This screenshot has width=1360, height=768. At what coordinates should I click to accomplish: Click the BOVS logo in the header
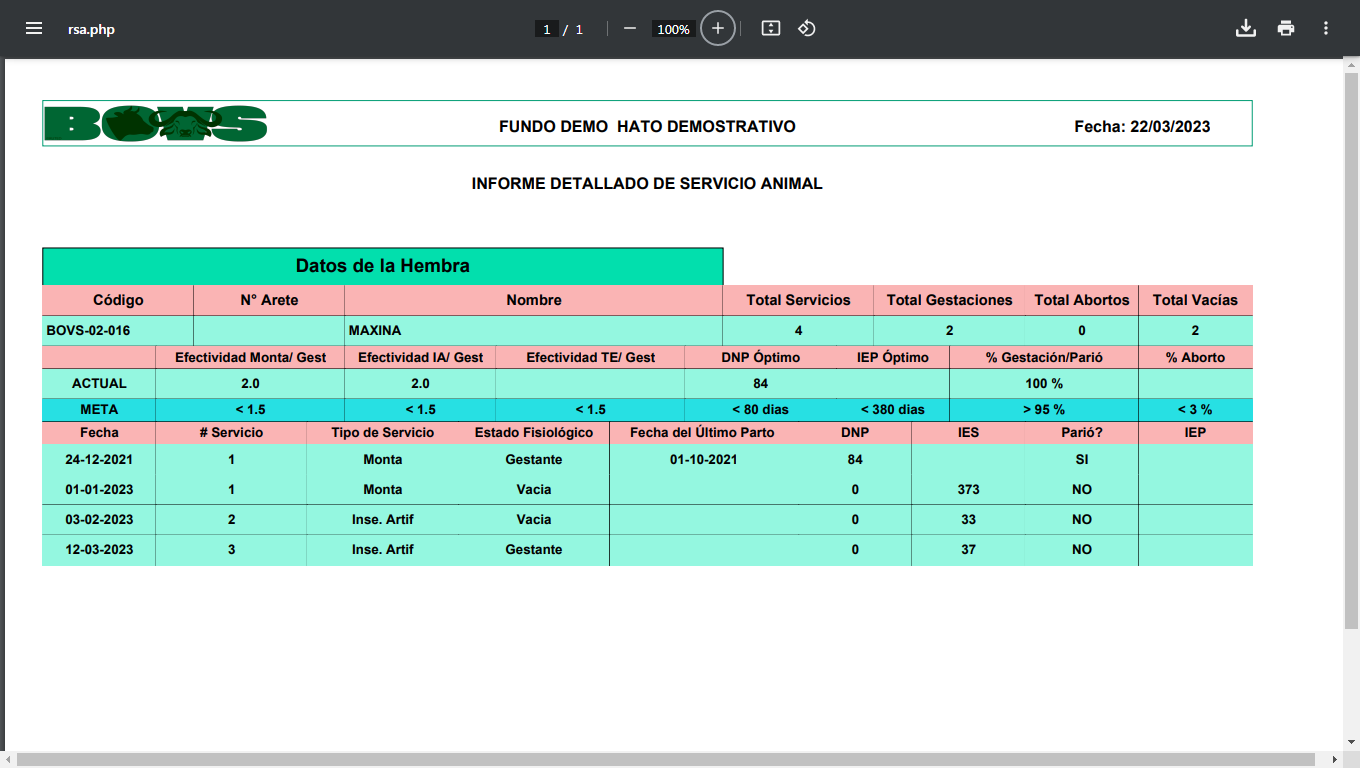[156, 124]
